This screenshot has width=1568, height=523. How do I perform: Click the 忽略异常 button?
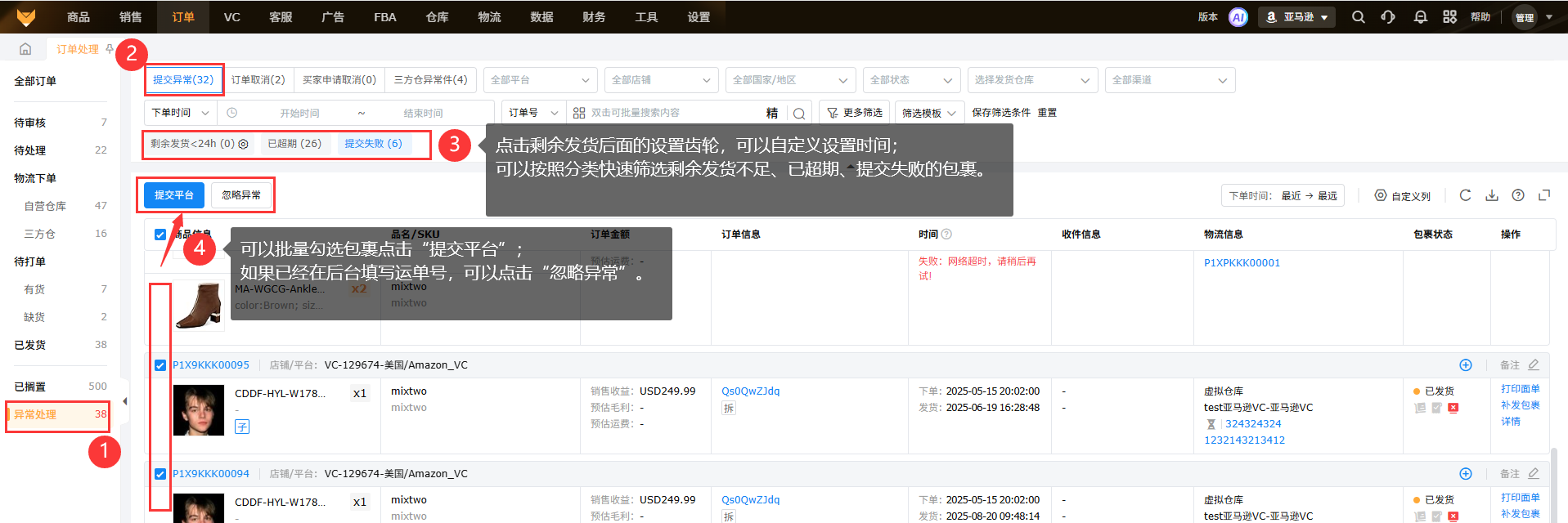pos(241,195)
